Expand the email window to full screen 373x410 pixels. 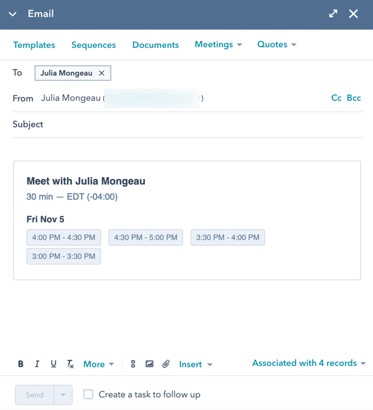point(333,14)
